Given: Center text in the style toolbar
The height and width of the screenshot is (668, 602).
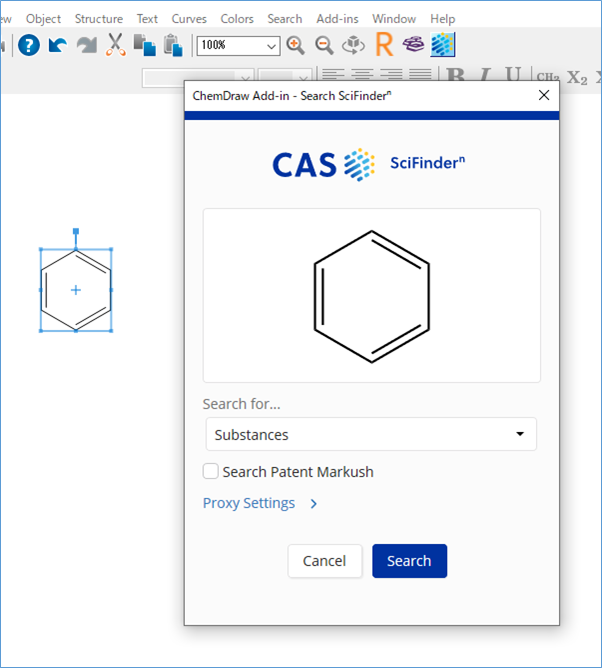Looking at the screenshot, I should [362, 75].
